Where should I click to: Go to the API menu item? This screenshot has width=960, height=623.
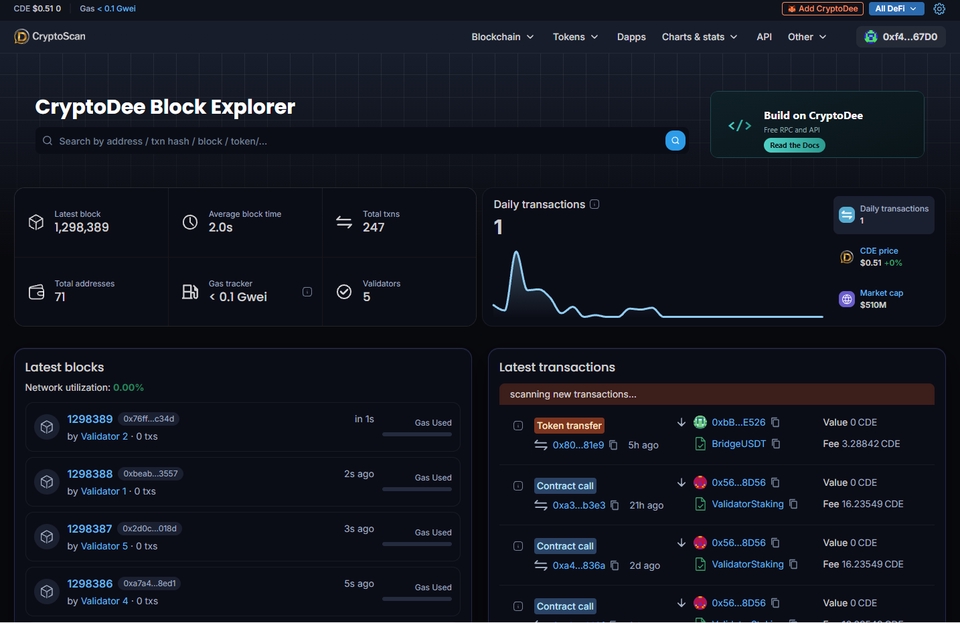pos(764,37)
